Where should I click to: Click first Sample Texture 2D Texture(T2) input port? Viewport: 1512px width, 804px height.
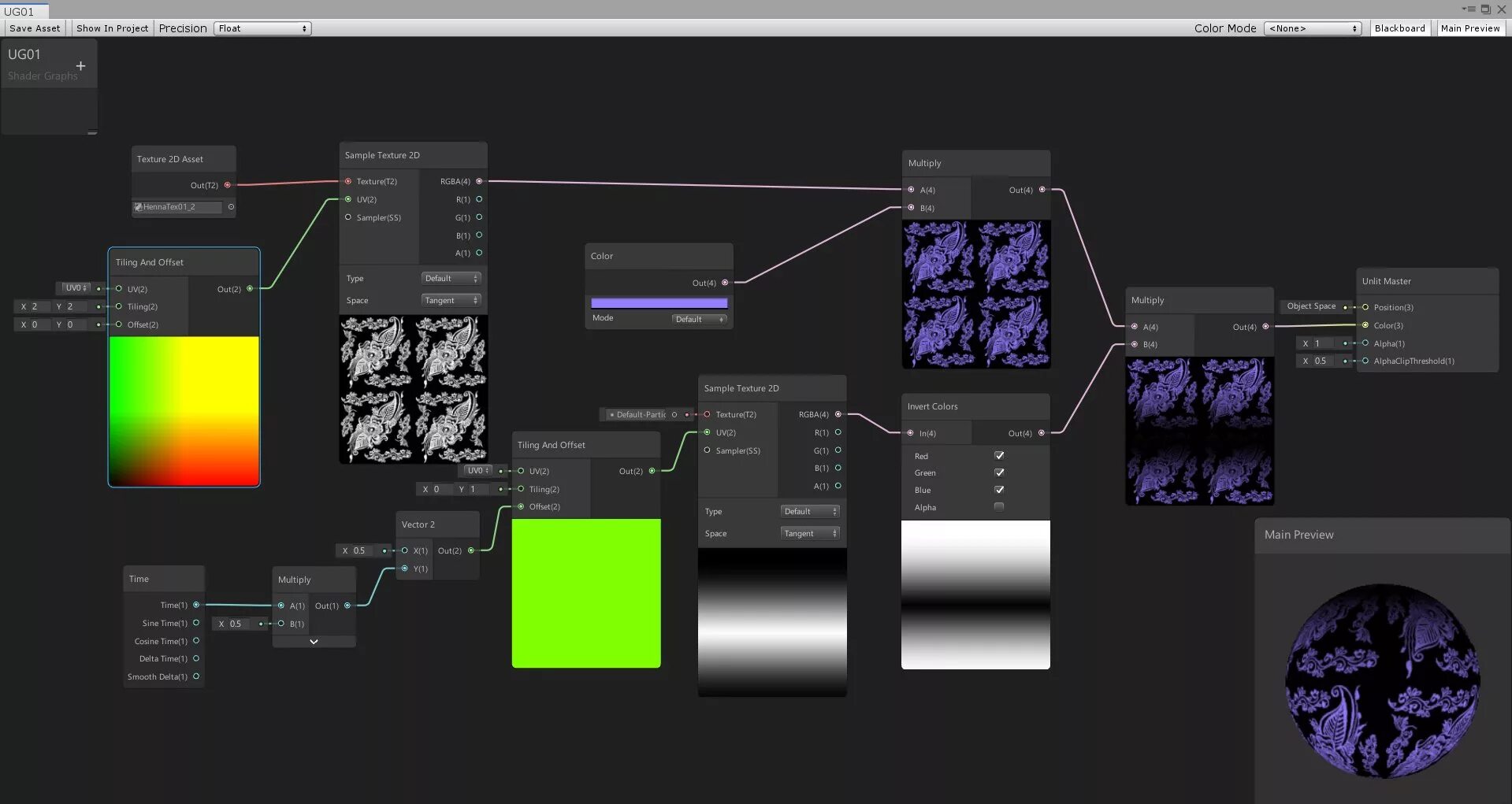[x=348, y=181]
